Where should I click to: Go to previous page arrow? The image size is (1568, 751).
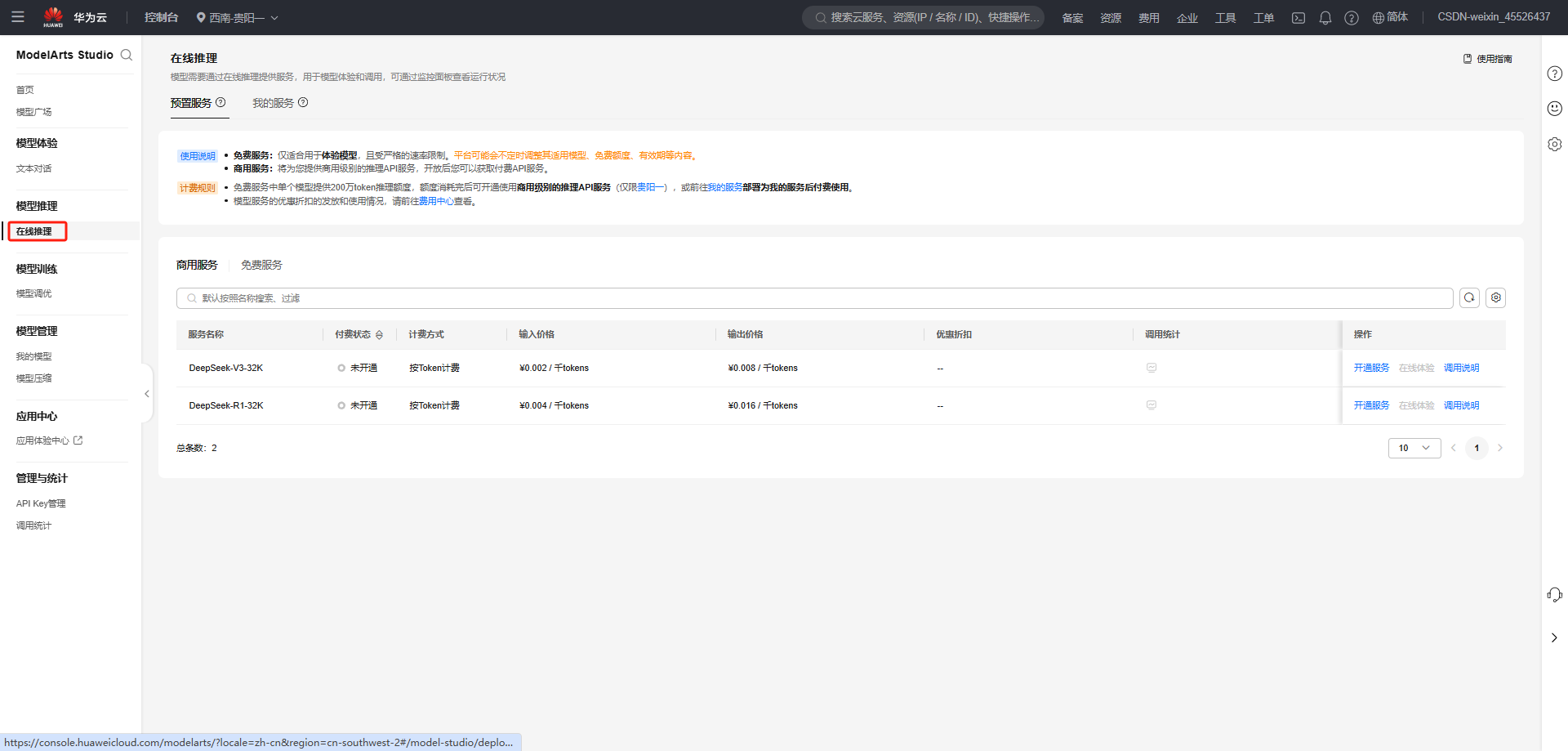1454,448
